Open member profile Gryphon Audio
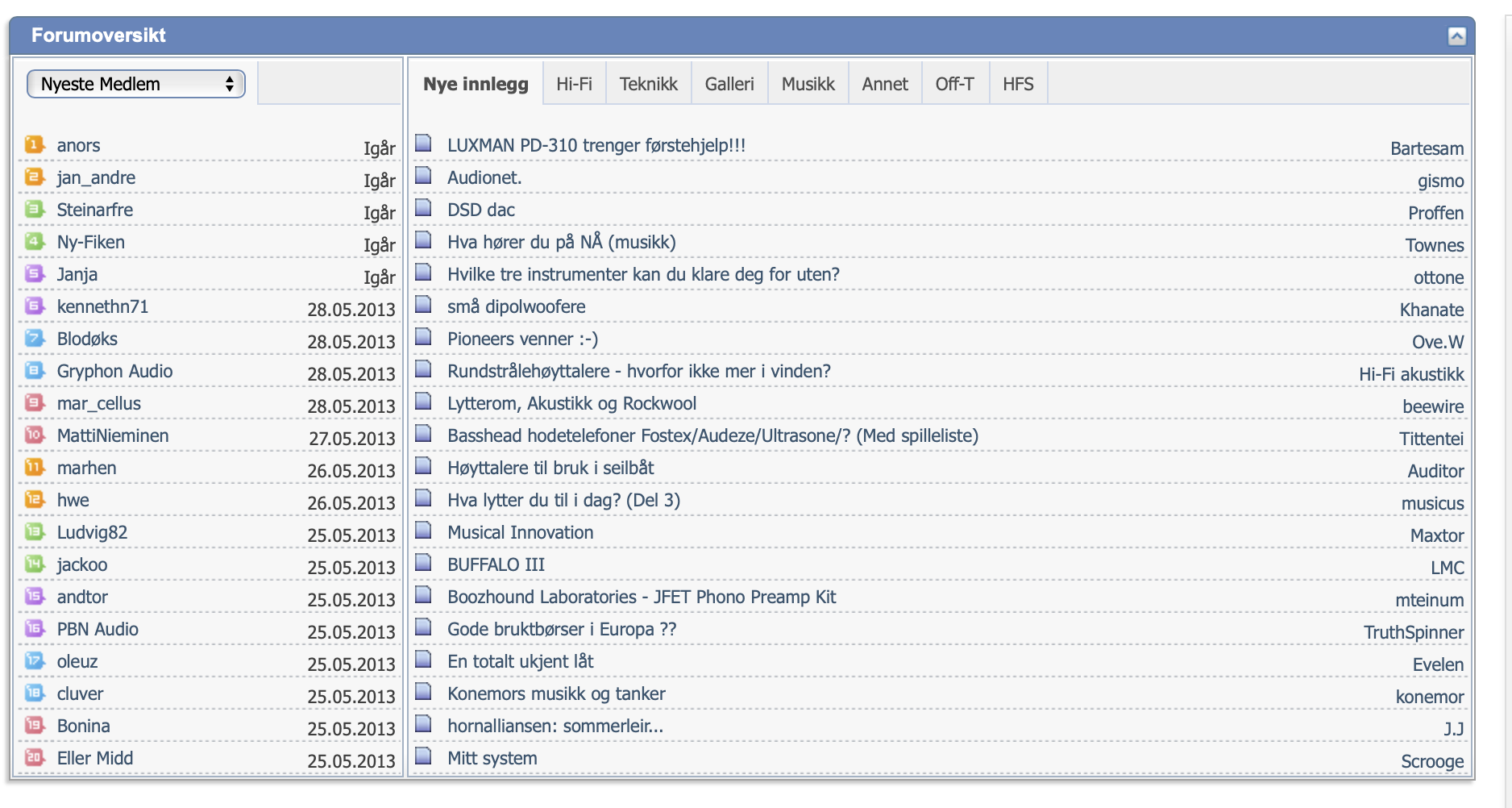The image size is (1512, 808). 114,371
